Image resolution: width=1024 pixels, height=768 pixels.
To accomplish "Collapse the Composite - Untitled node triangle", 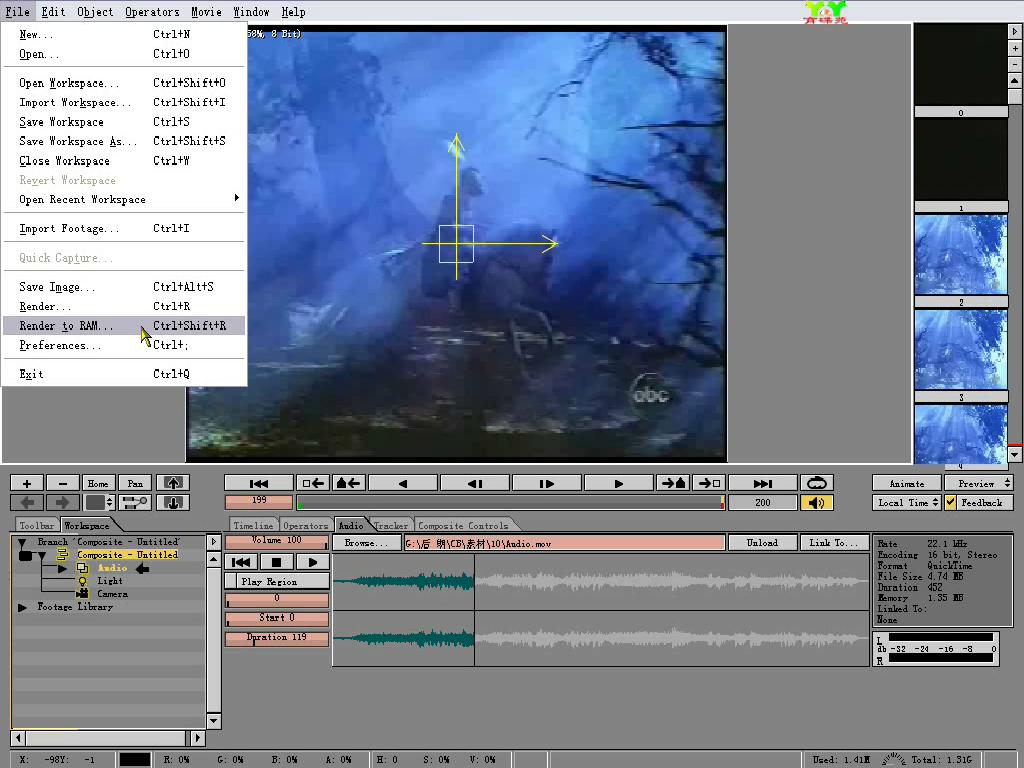I will click(42, 555).
